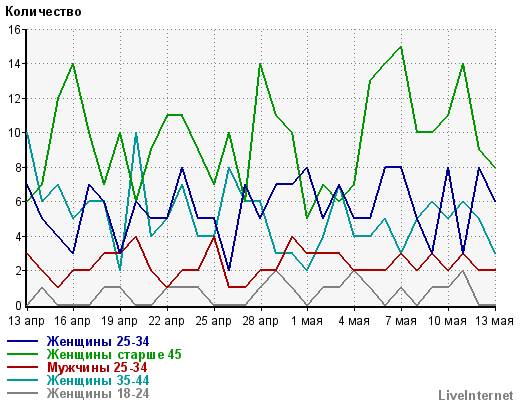The height and width of the screenshot is (405, 520).
Task: Click the 13 мая x-axis label
Action: pyautogui.click(x=494, y=321)
